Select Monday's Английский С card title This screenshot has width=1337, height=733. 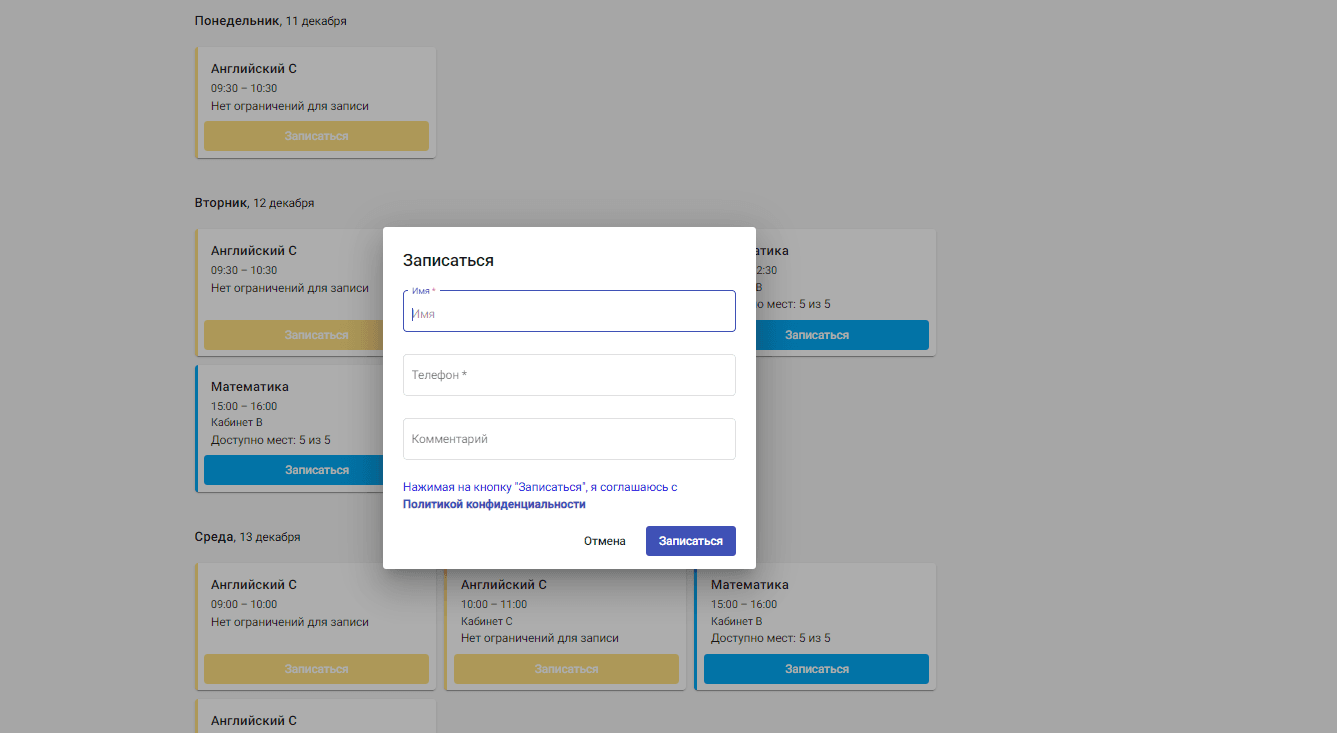point(254,69)
